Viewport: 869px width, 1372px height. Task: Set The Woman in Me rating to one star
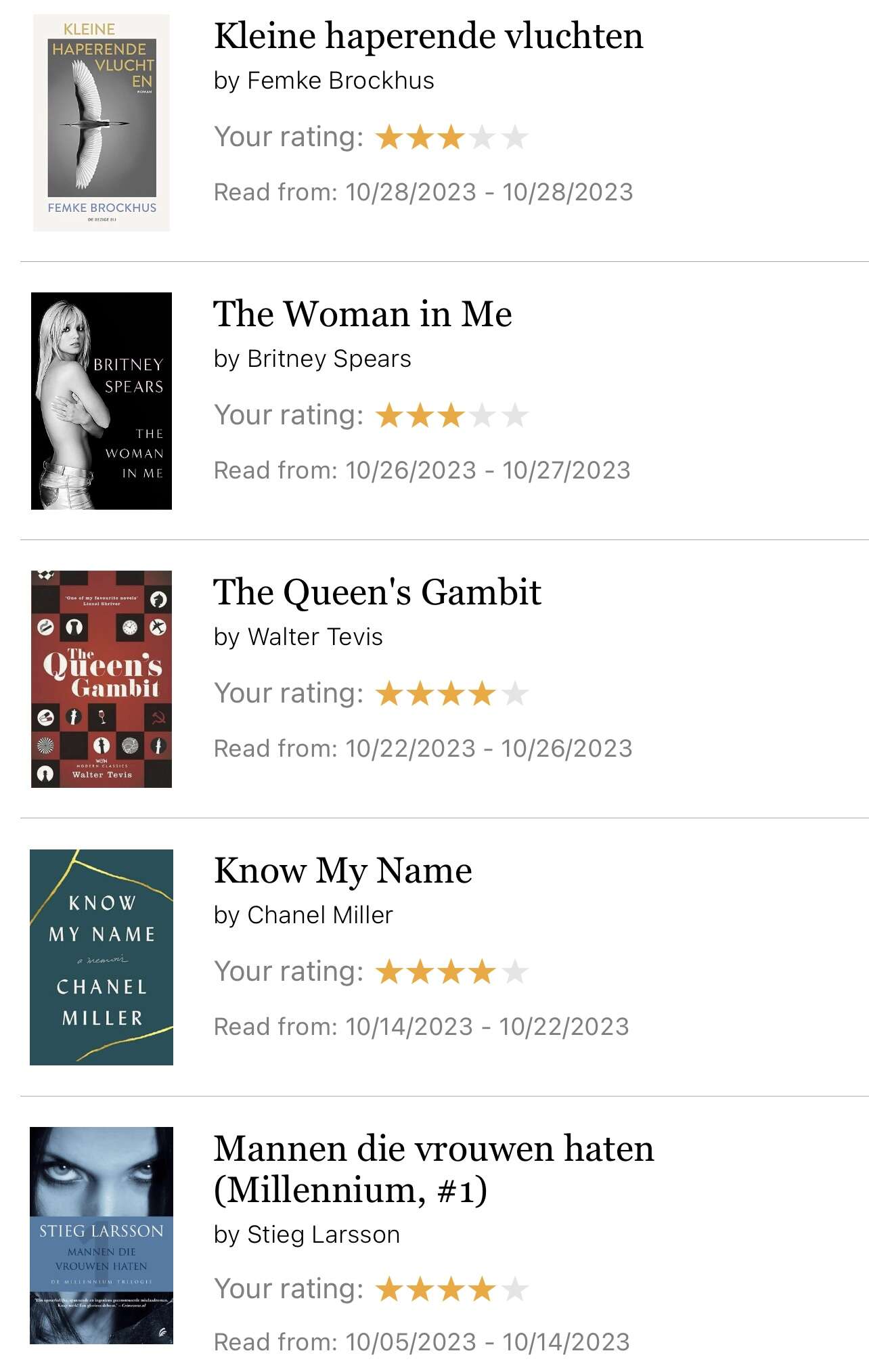point(389,416)
